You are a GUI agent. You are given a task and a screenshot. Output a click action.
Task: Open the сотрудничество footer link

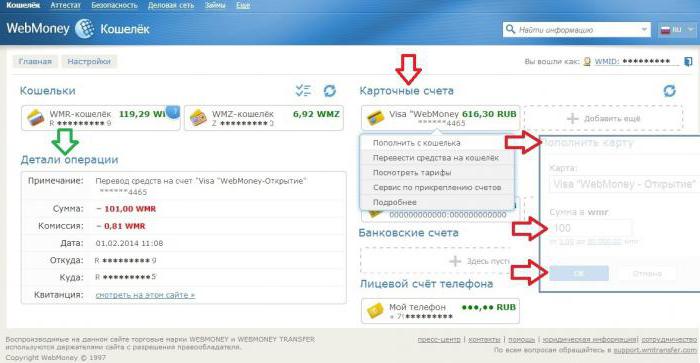[669, 340]
